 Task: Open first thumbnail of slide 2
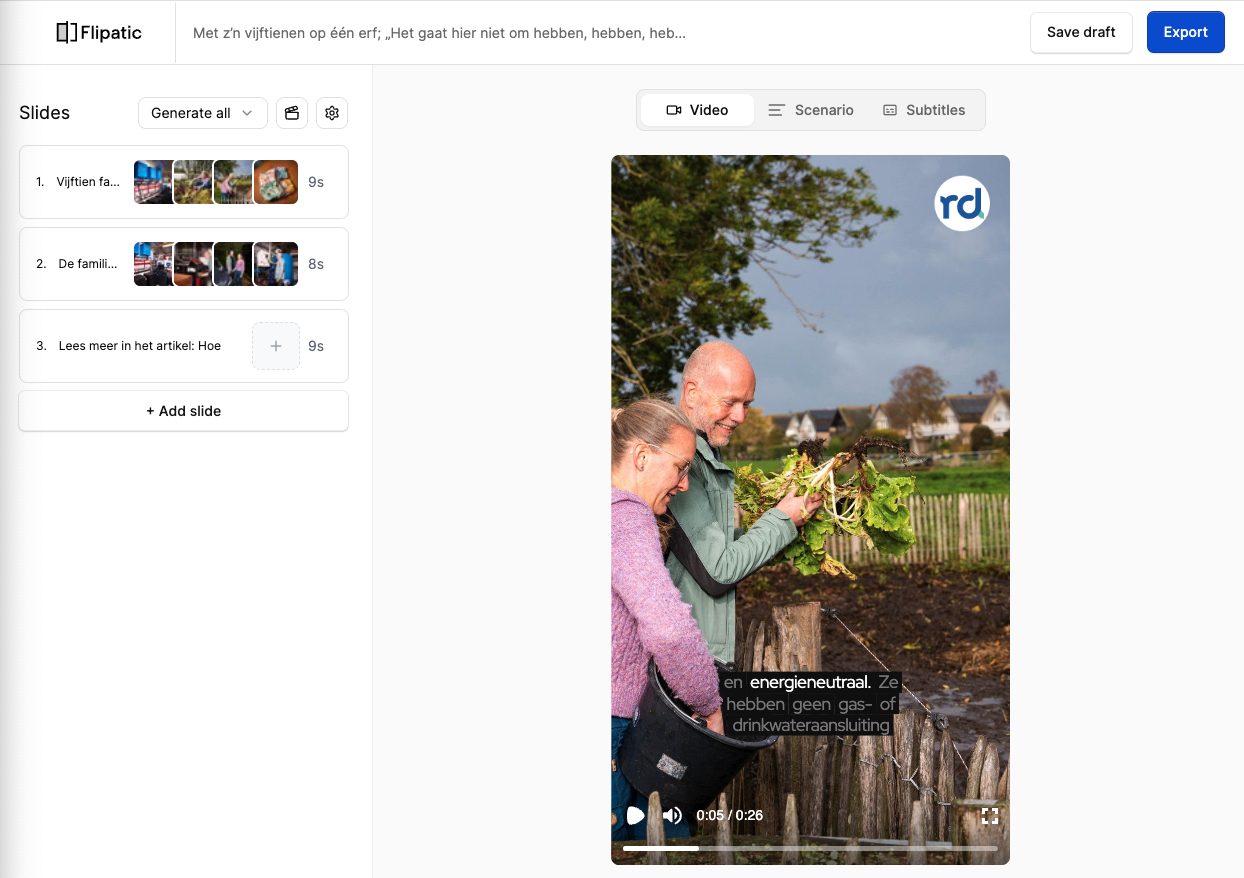(x=153, y=264)
